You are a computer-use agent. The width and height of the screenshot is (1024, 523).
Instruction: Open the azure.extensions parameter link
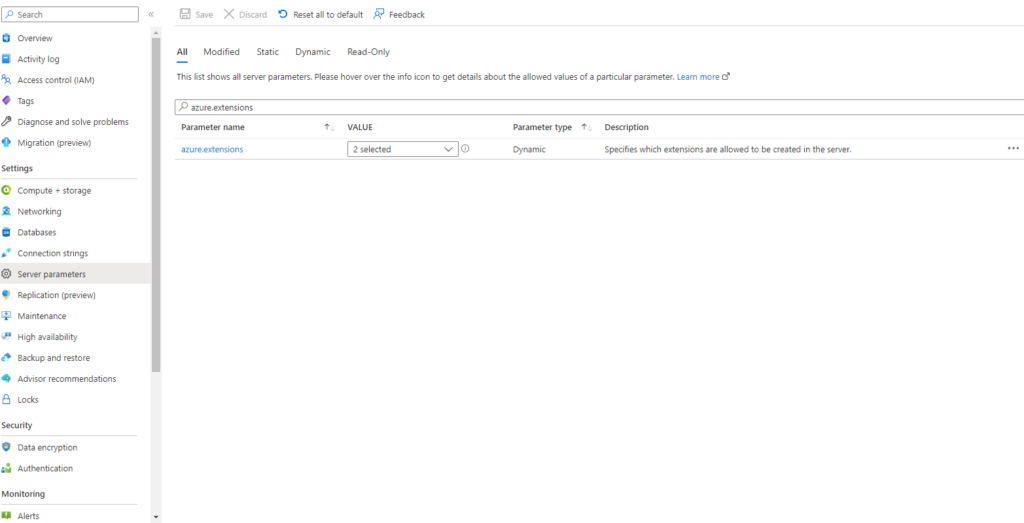tap(212, 150)
